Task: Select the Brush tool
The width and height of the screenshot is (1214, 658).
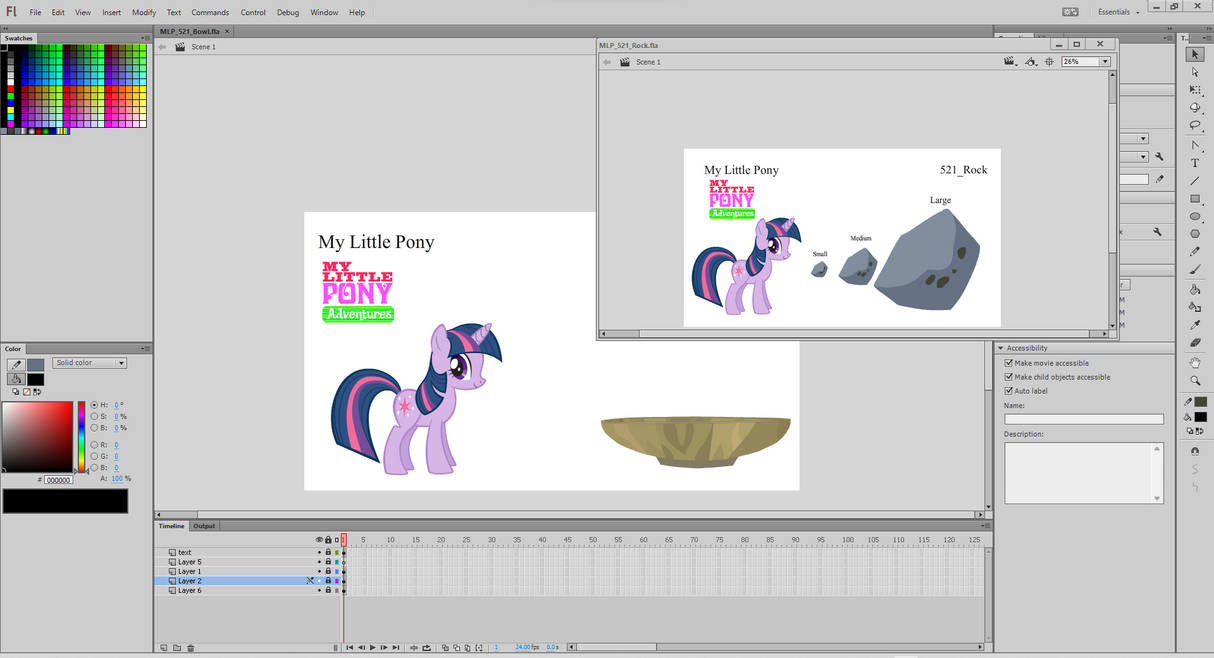Action: click(x=1195, y=270)
